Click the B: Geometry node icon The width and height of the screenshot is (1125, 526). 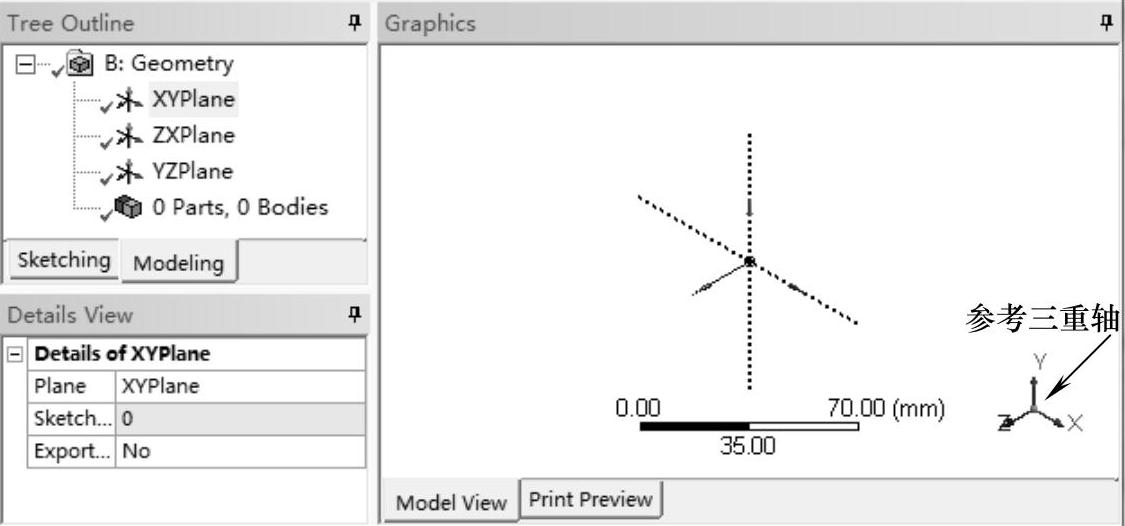(80, 64)
